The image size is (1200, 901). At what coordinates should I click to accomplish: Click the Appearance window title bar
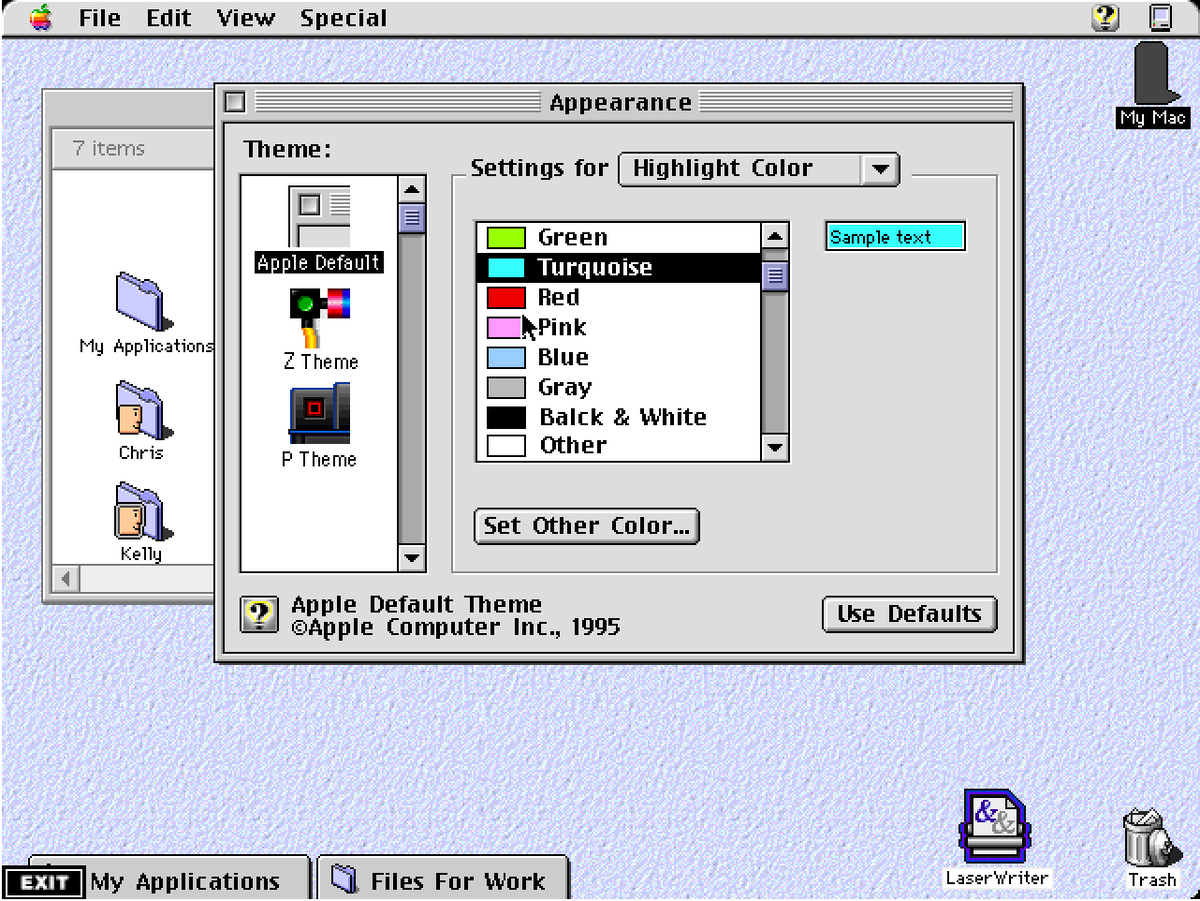coord(620,102)
